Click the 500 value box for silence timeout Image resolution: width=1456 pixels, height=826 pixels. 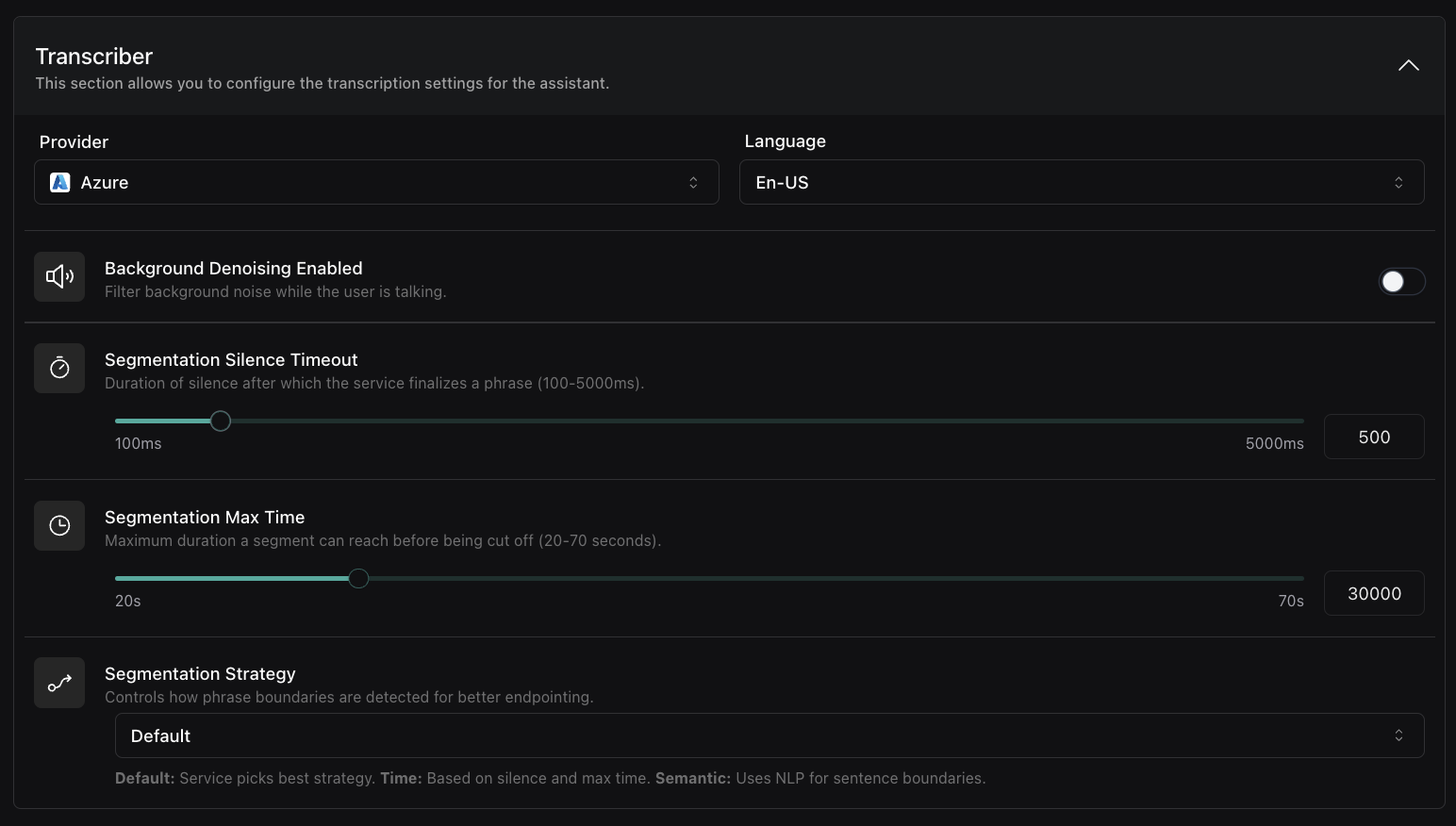(x=1374, y=437)
